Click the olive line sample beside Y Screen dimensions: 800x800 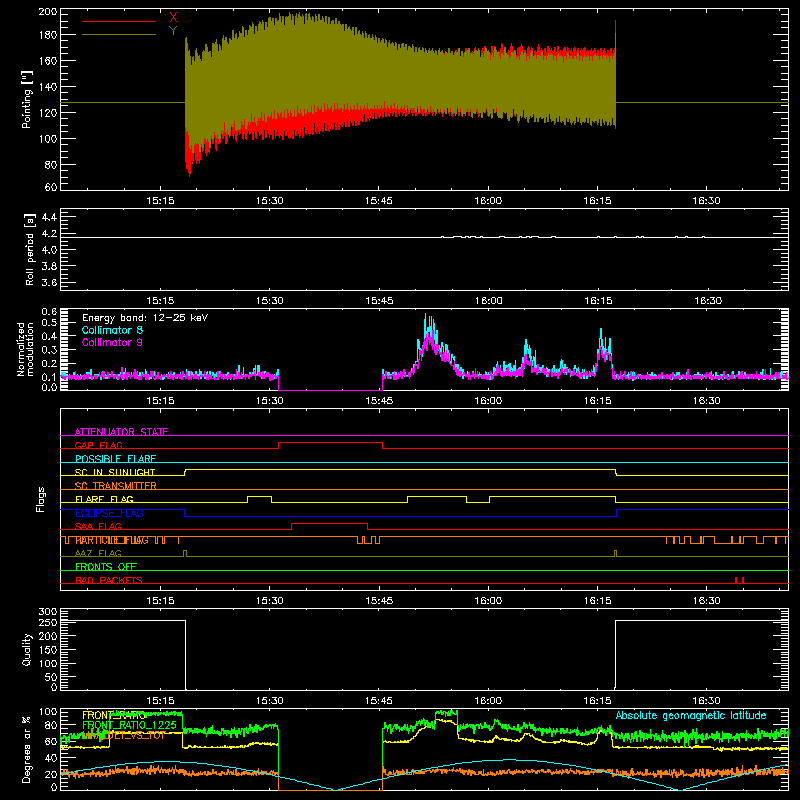pos(119,34)
